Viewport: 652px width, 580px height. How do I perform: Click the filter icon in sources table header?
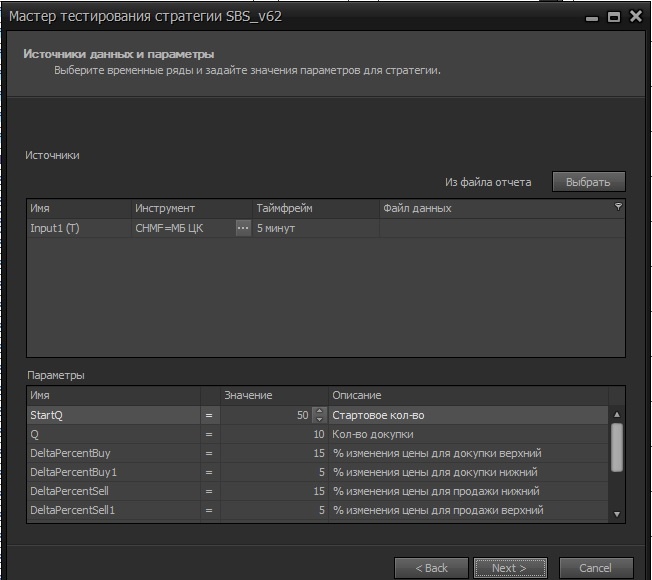tap(618, 207)
